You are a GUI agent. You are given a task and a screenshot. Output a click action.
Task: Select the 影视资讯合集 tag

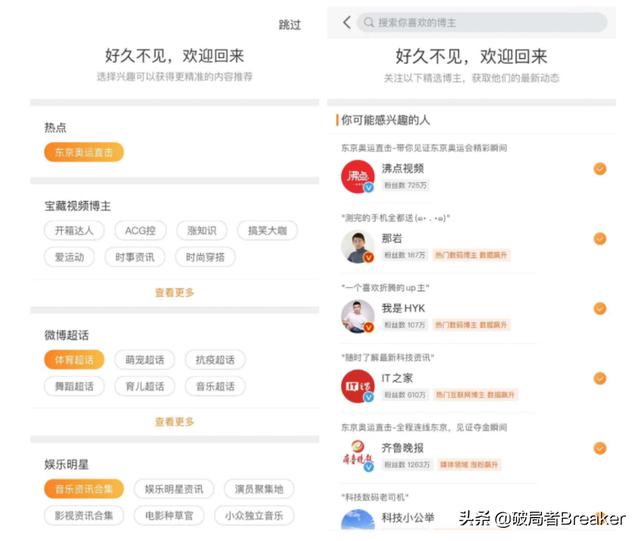click(x=84, y=516)
